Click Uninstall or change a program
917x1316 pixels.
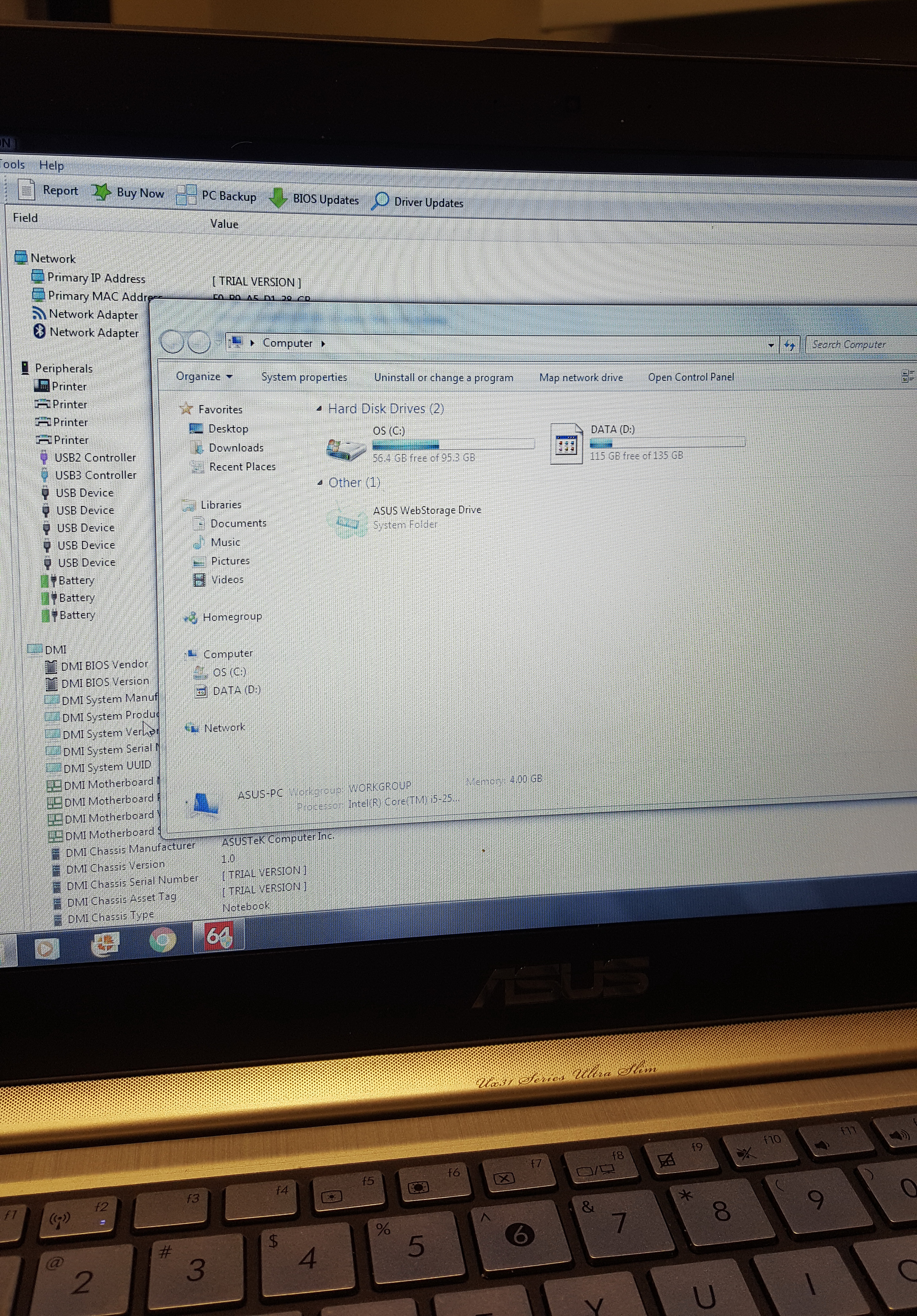click(x=443, y=377)
